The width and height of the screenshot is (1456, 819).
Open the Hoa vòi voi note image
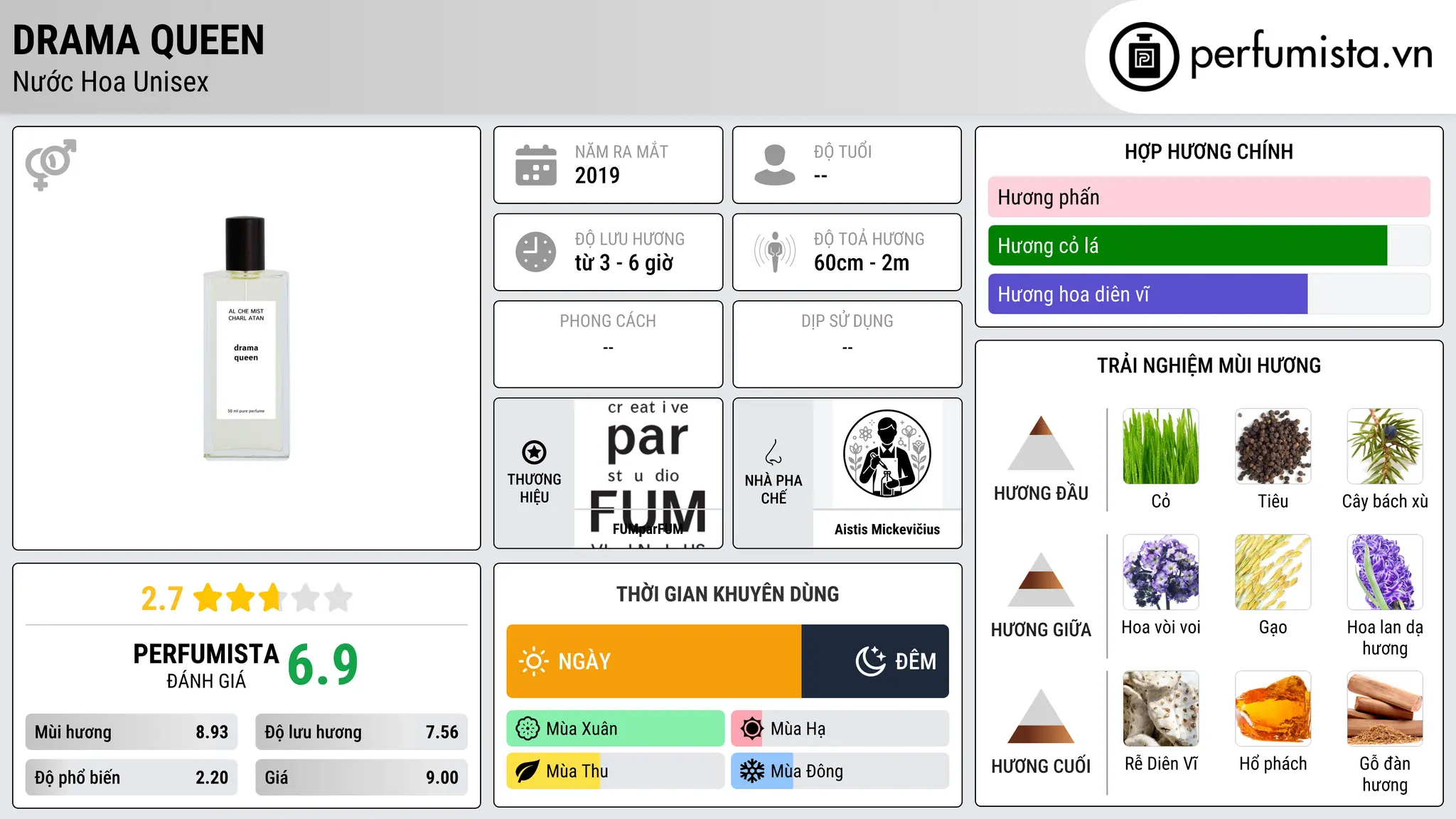pos(1160,572)
